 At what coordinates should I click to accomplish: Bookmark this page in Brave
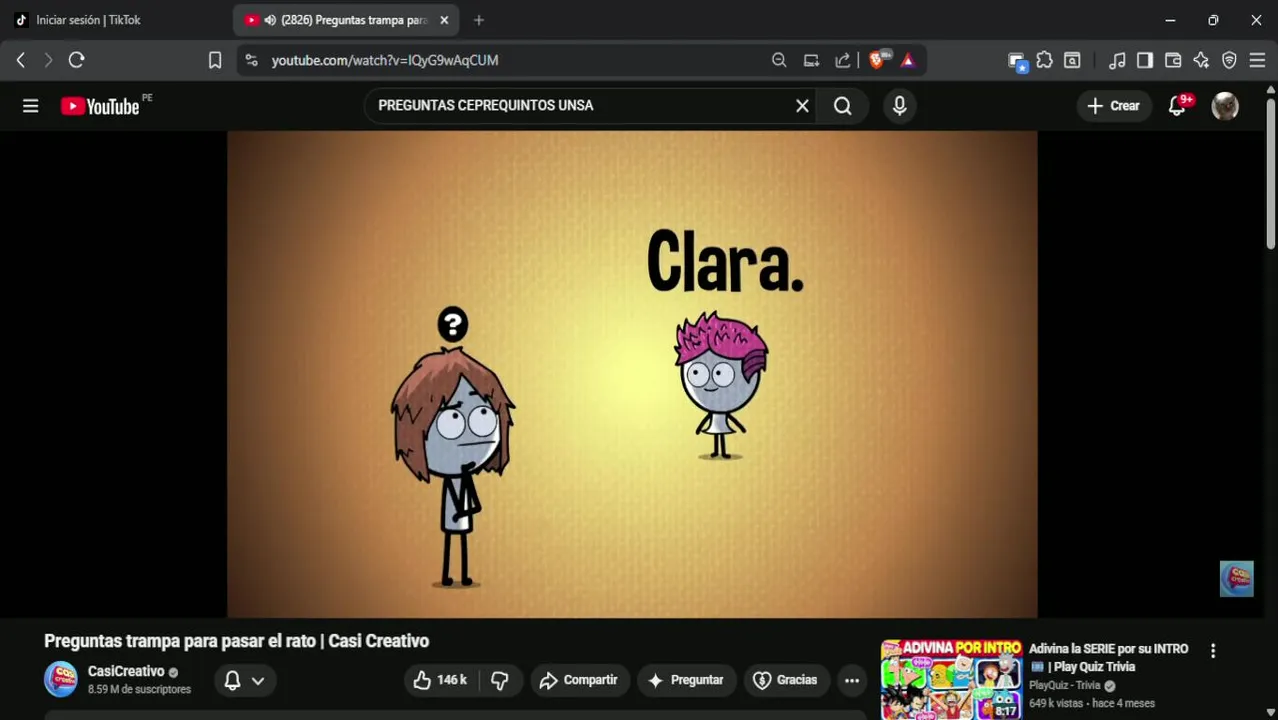tap(215, 60)
